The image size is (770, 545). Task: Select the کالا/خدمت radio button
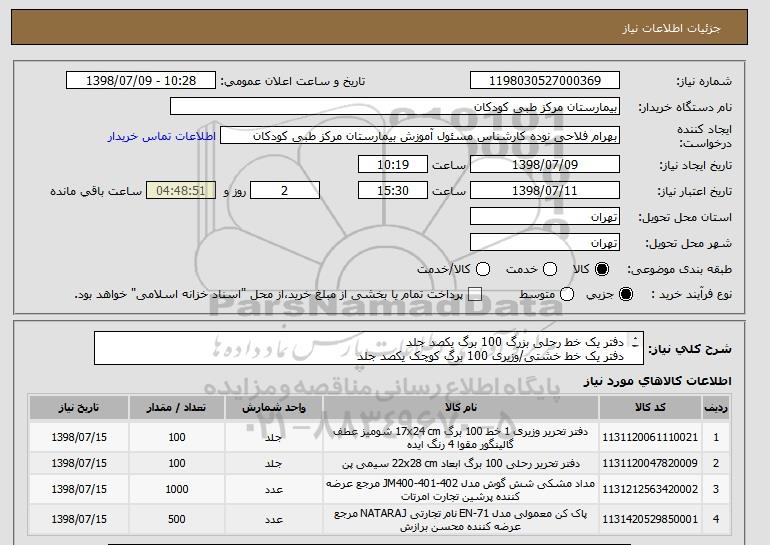click(x=483, y=269)
